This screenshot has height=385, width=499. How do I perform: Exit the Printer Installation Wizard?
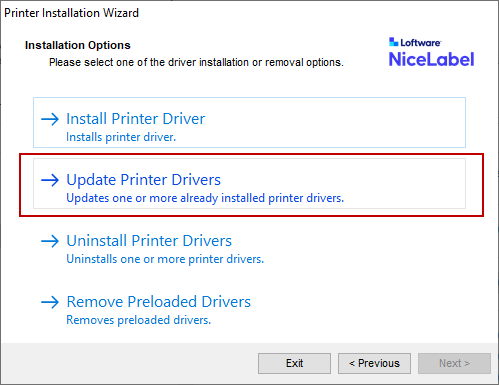[x=294, y=363]
